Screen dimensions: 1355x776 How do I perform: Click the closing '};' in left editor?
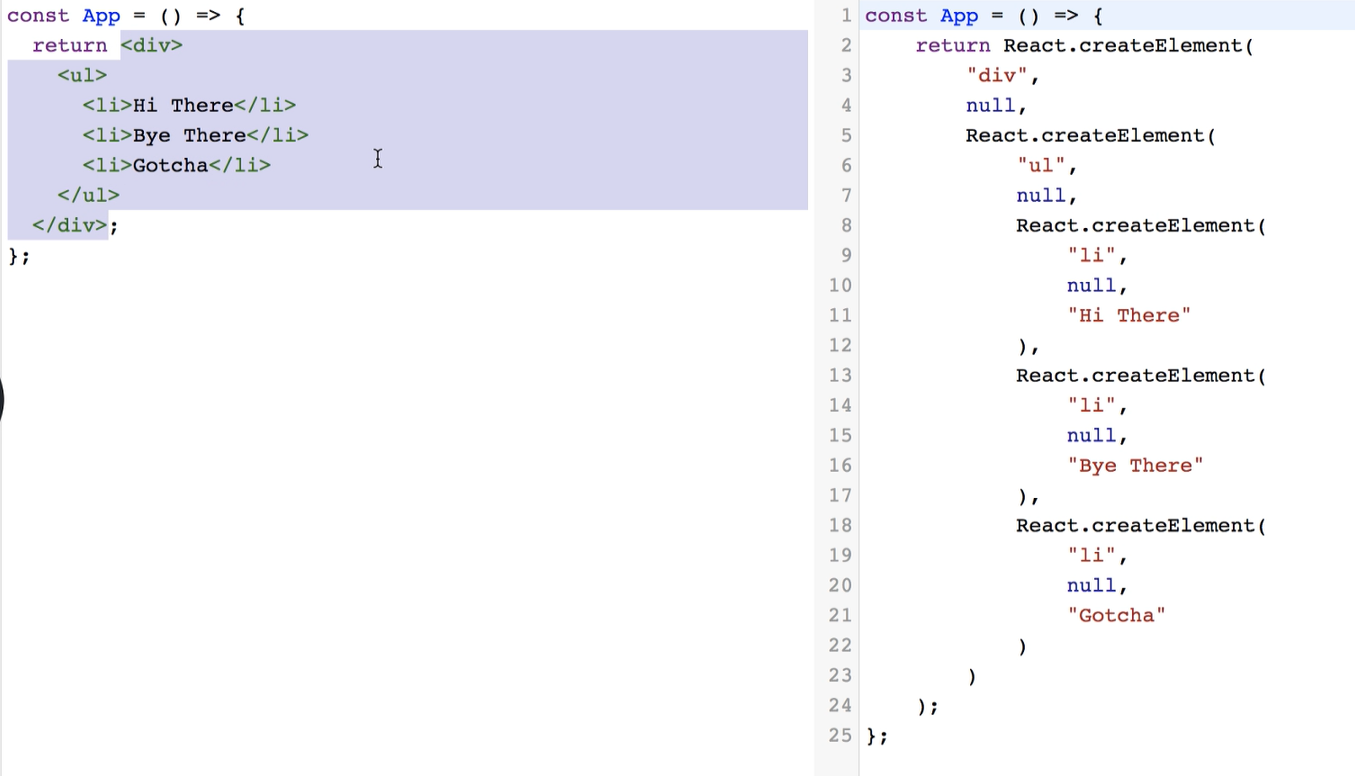19,256
